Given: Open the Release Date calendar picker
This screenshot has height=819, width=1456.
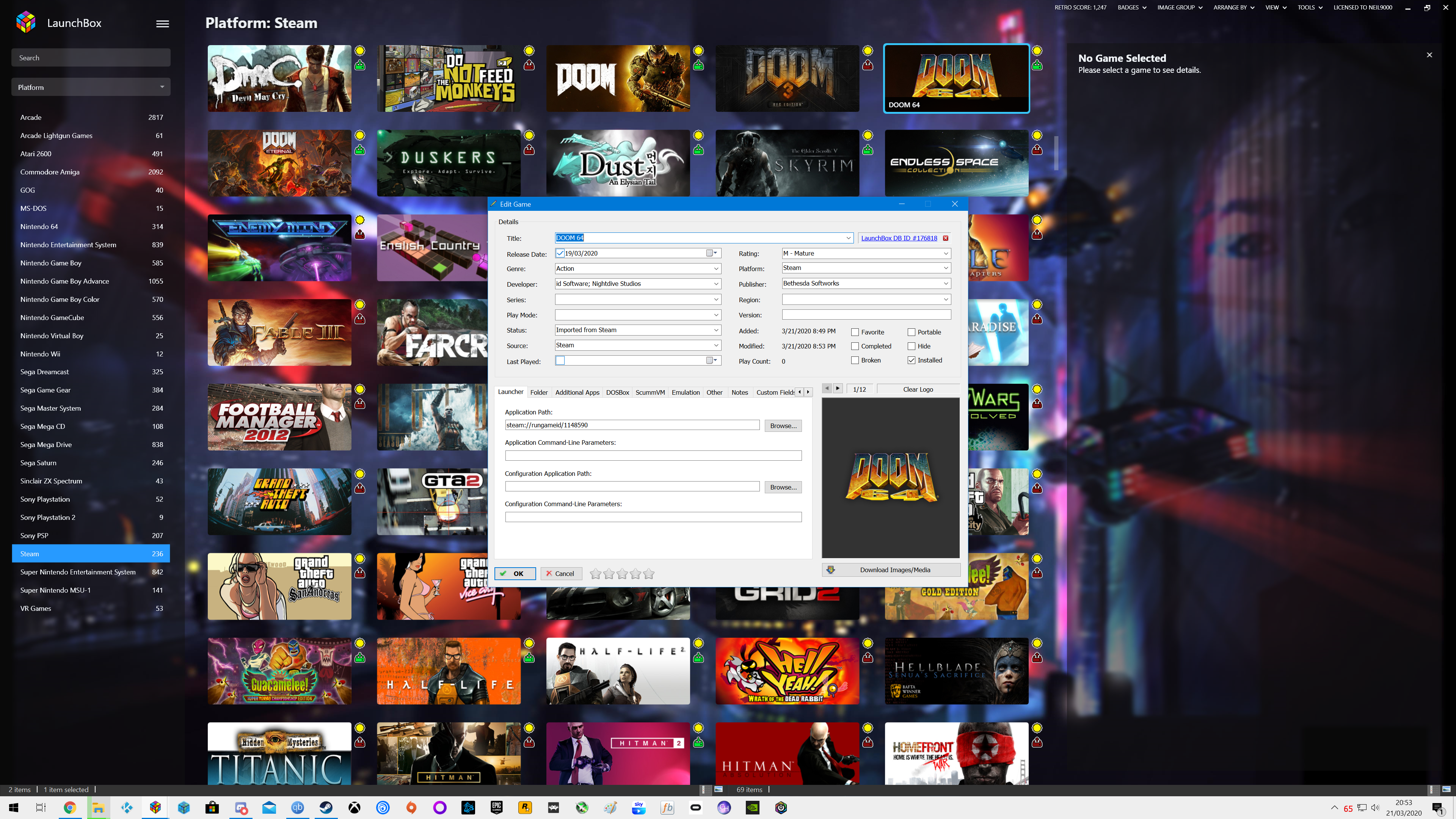Looking at the screenshot, I should pos(712,253).
